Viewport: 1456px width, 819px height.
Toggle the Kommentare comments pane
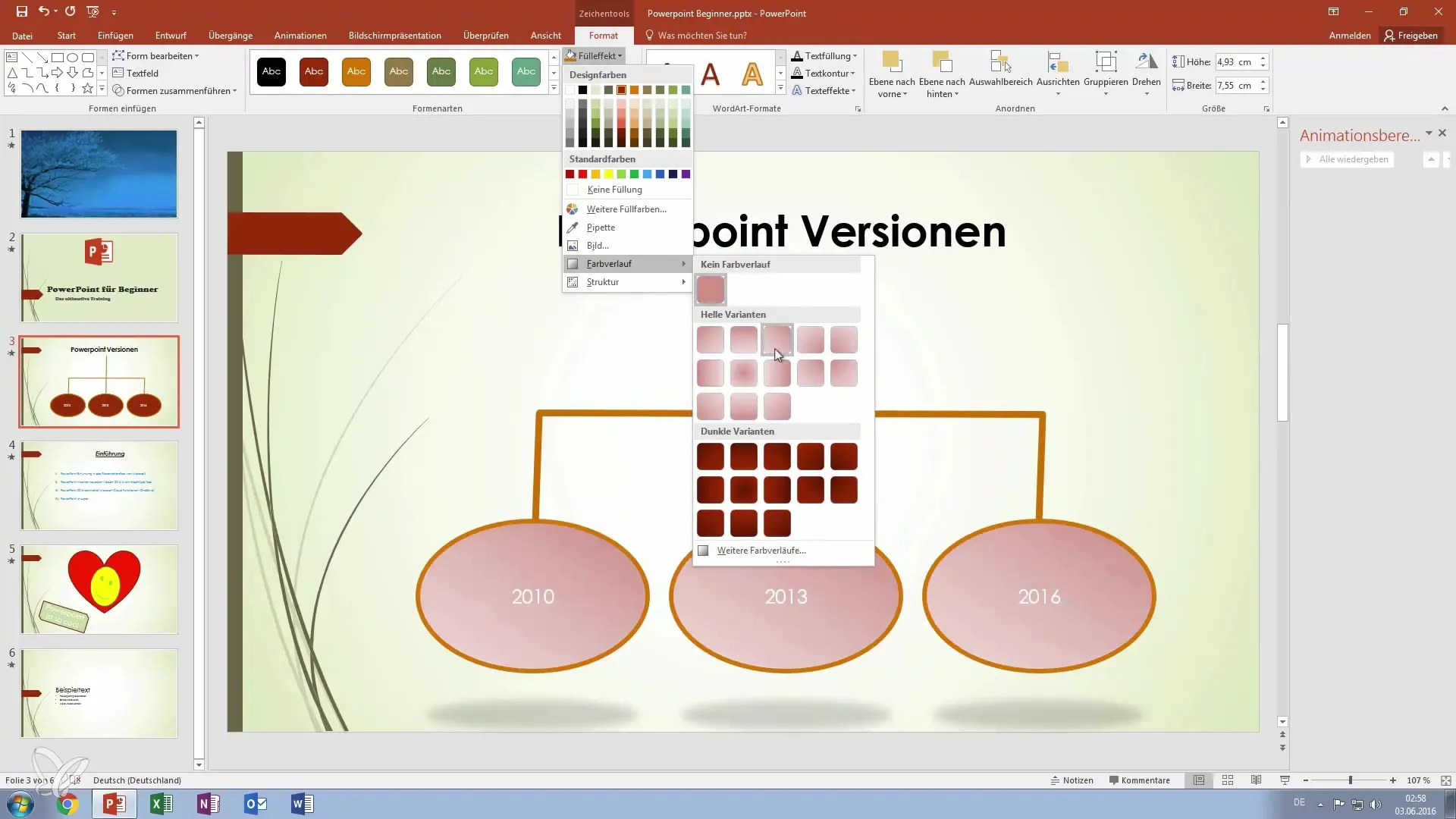point(1139,780)
